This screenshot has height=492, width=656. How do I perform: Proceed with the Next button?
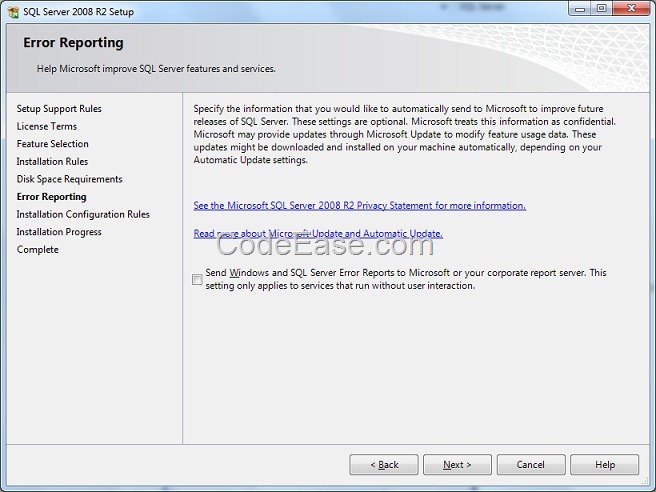pyautogui.click(x=457, y=464)
